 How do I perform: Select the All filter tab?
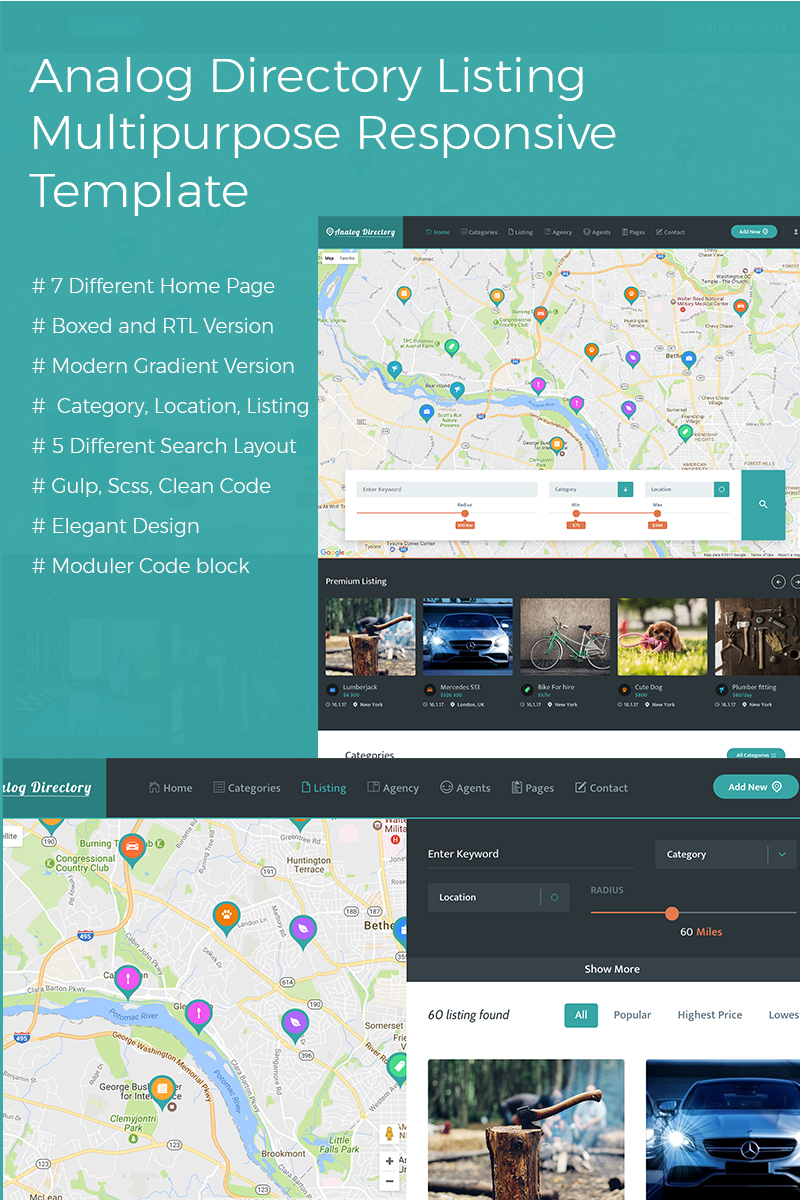[x=581, y=1015]
